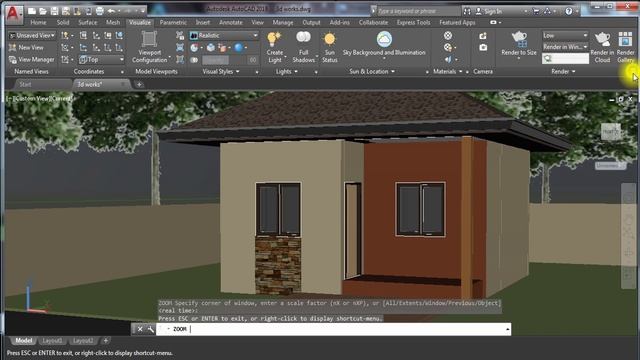Image resolution: width=640 pixels, height=360 pixels.
Task: Add a new layout with the plus
Action: 106,340
